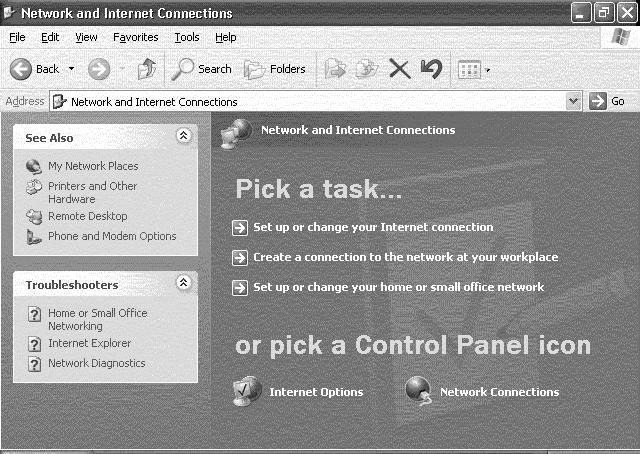The width and height of the screenshot is (640, 454).
Task: Click the Internet Options label
Action: (316, 392)
